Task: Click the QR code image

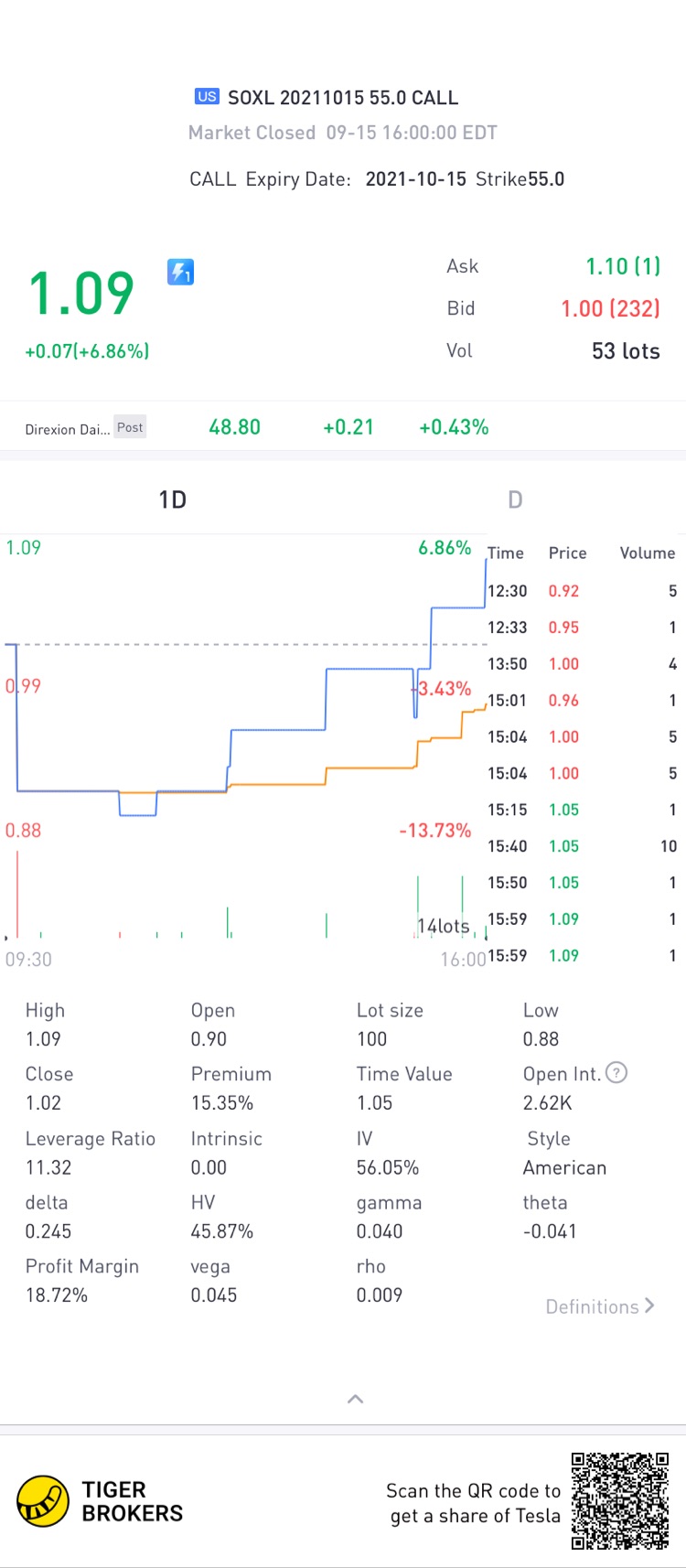Action: pyautogui.click(x=620, y=1500)
